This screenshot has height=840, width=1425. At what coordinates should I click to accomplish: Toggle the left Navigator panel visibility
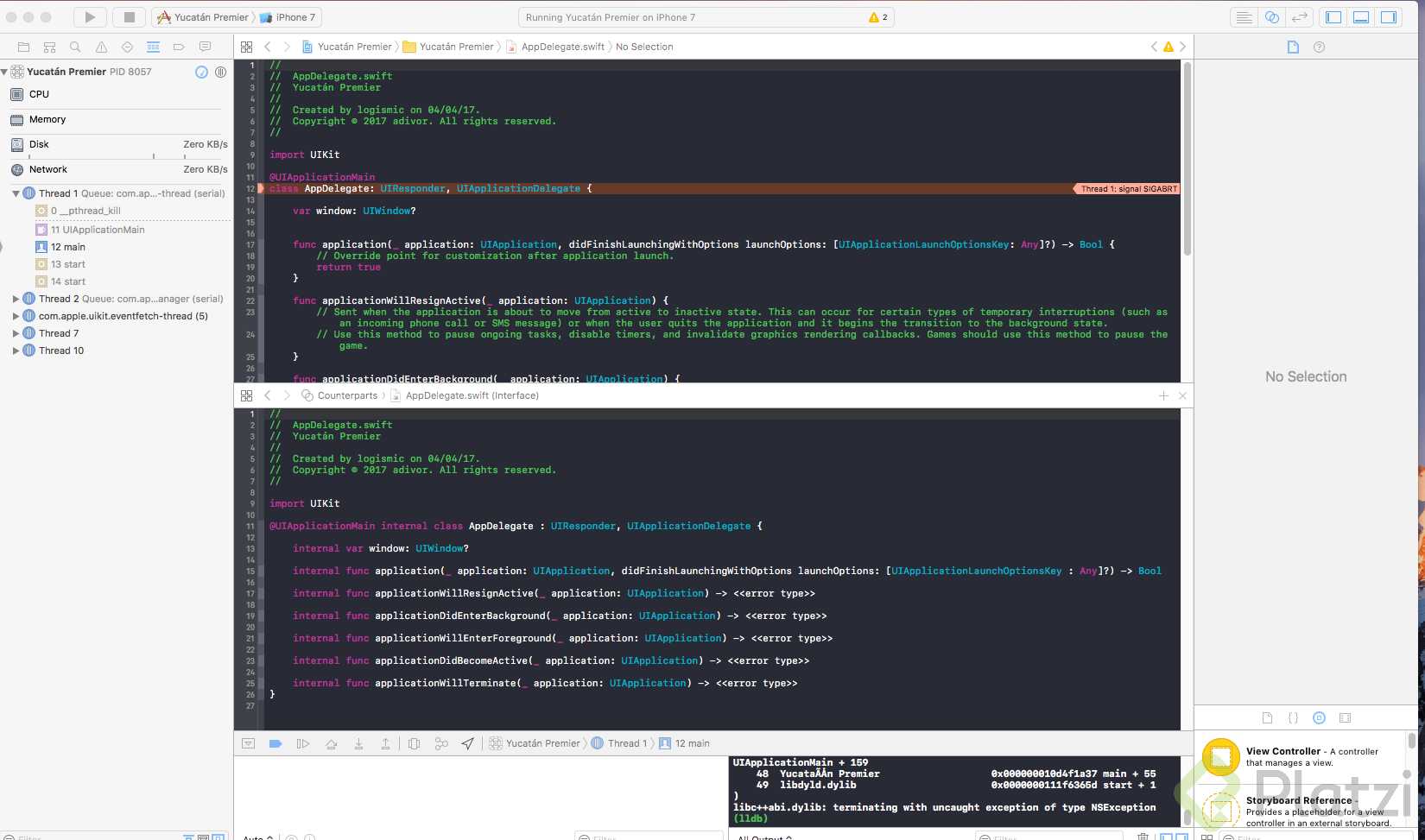(x=1333, y=17)
